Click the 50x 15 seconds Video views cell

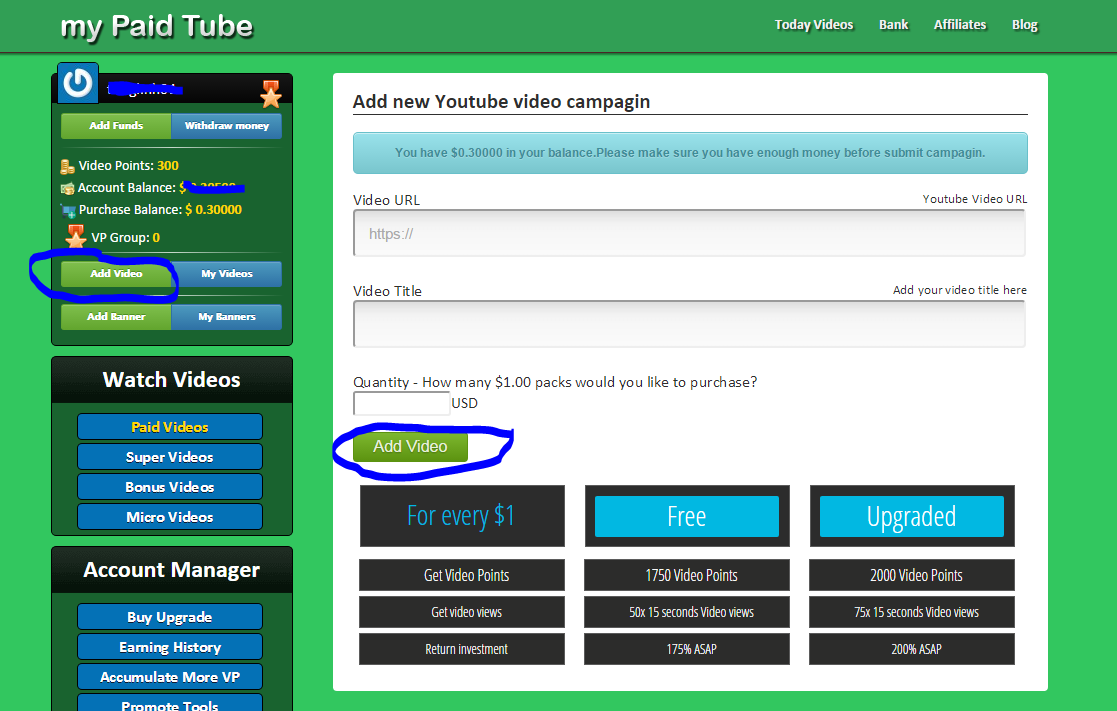687,612
